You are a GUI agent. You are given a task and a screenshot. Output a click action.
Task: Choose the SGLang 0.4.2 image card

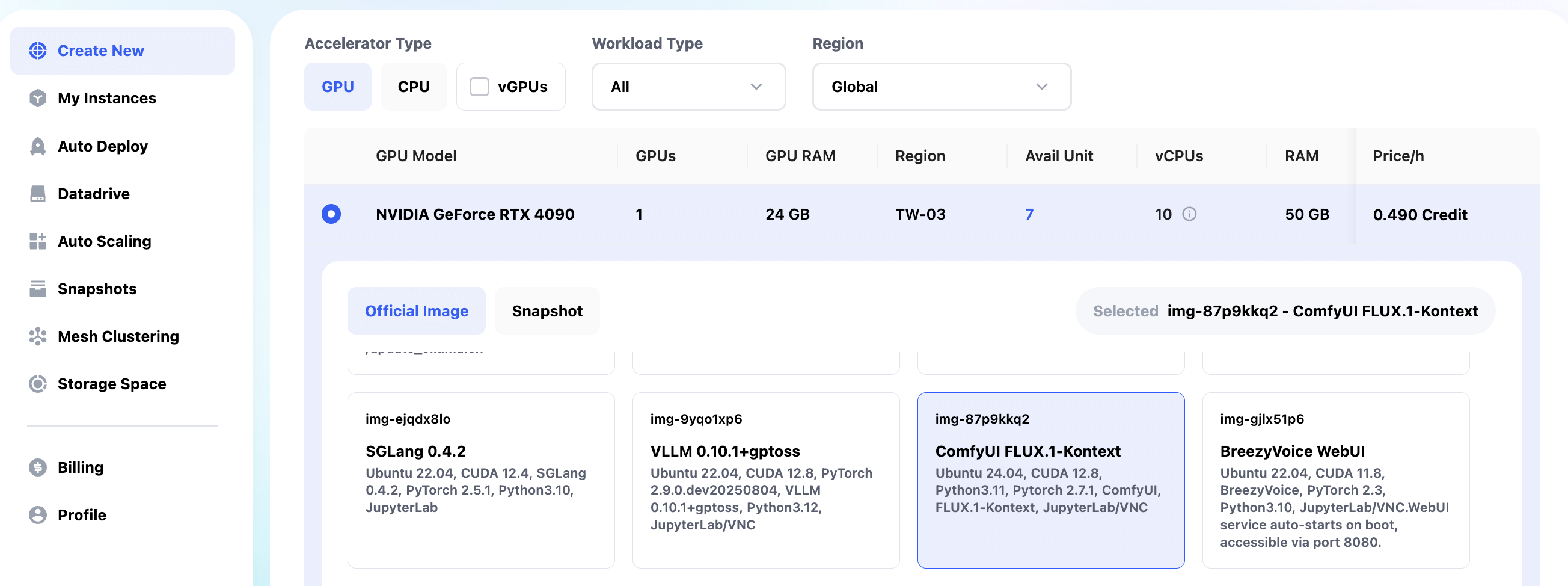coord(481,480)
